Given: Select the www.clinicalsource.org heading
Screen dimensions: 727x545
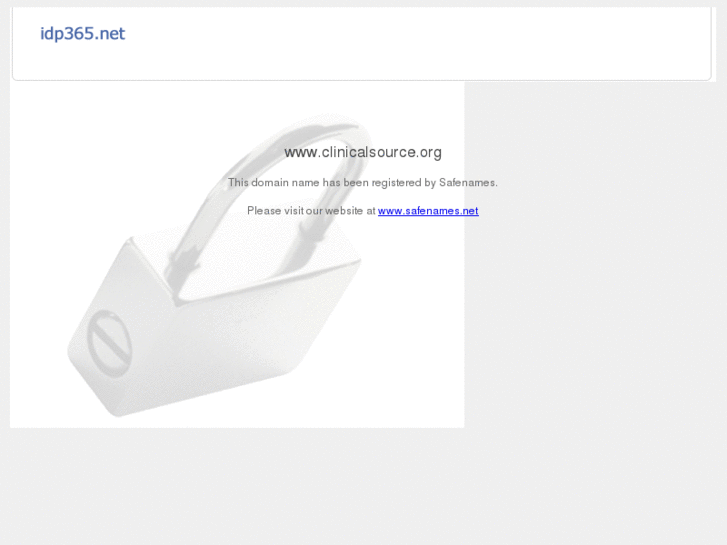Looking at the screenshot, I should (x=363, y=152).
